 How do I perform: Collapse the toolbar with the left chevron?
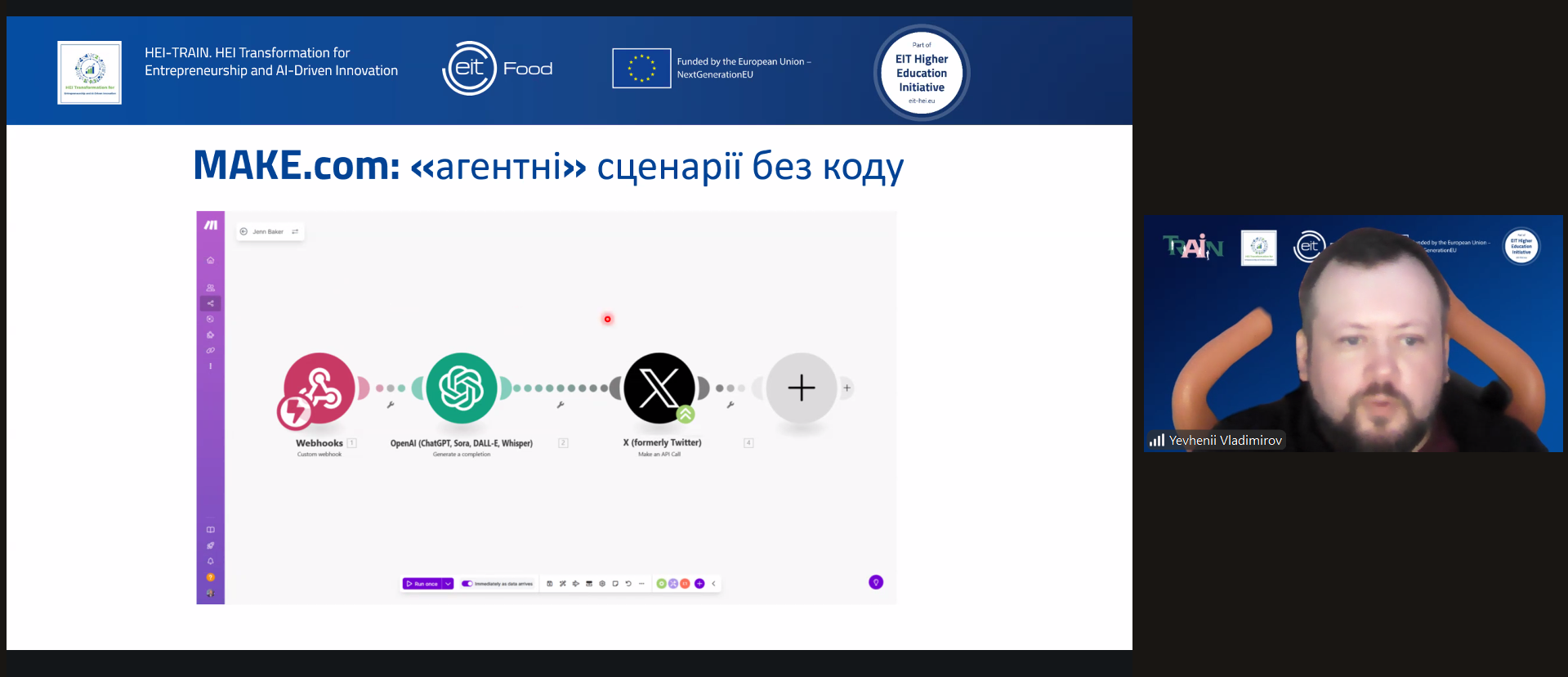pos(713,584)
